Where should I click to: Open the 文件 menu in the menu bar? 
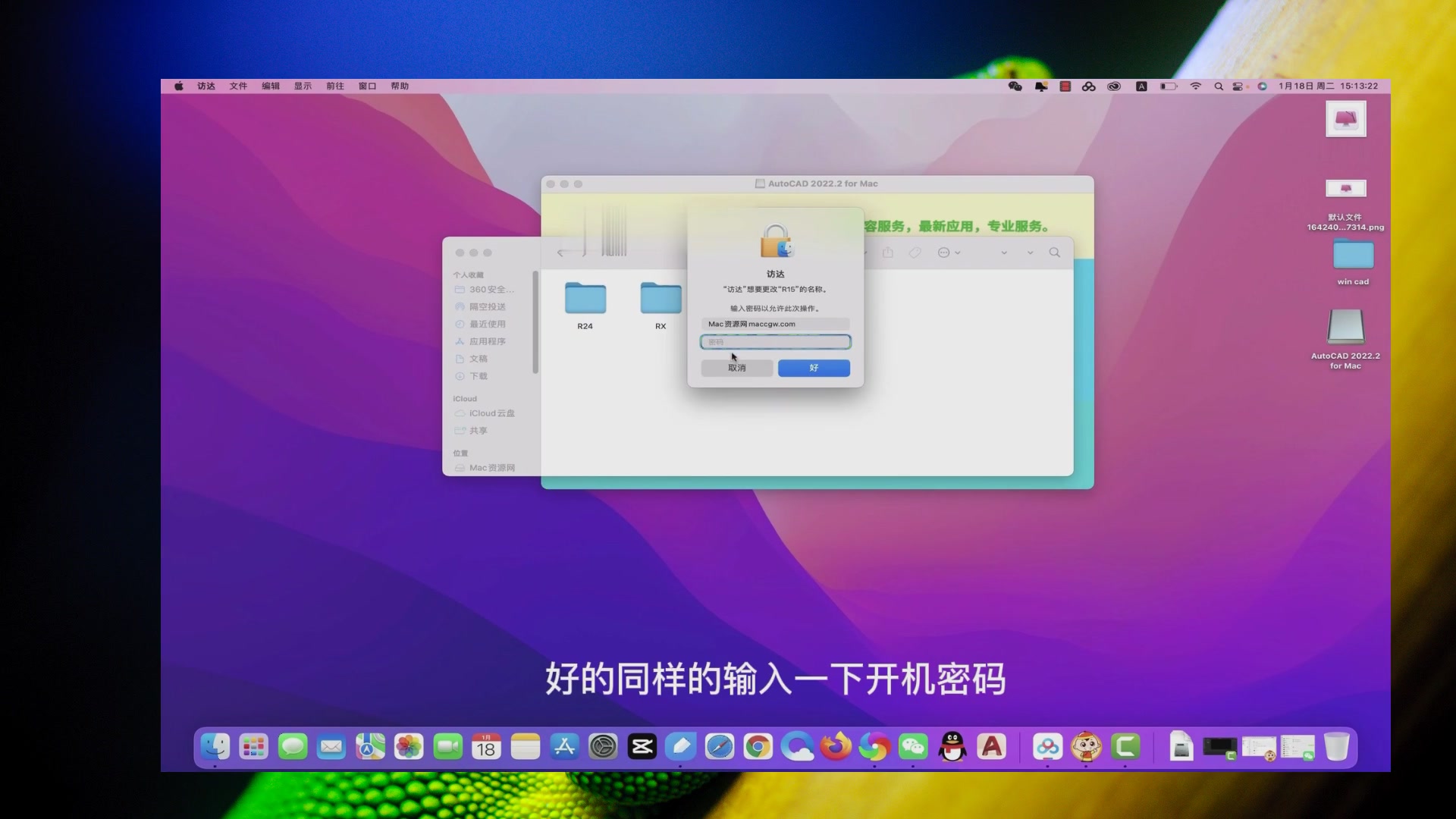[238, 86]
